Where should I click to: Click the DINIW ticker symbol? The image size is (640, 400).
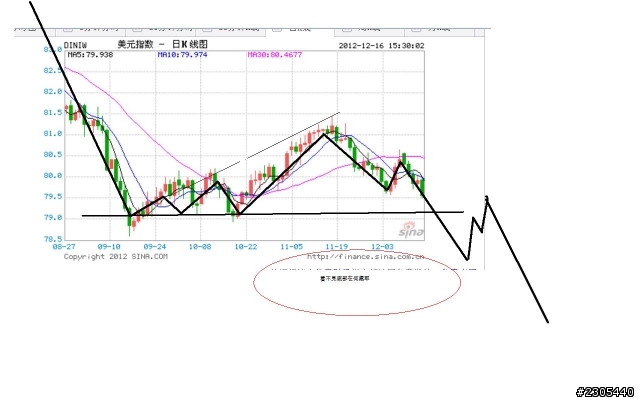pos(75,45)
